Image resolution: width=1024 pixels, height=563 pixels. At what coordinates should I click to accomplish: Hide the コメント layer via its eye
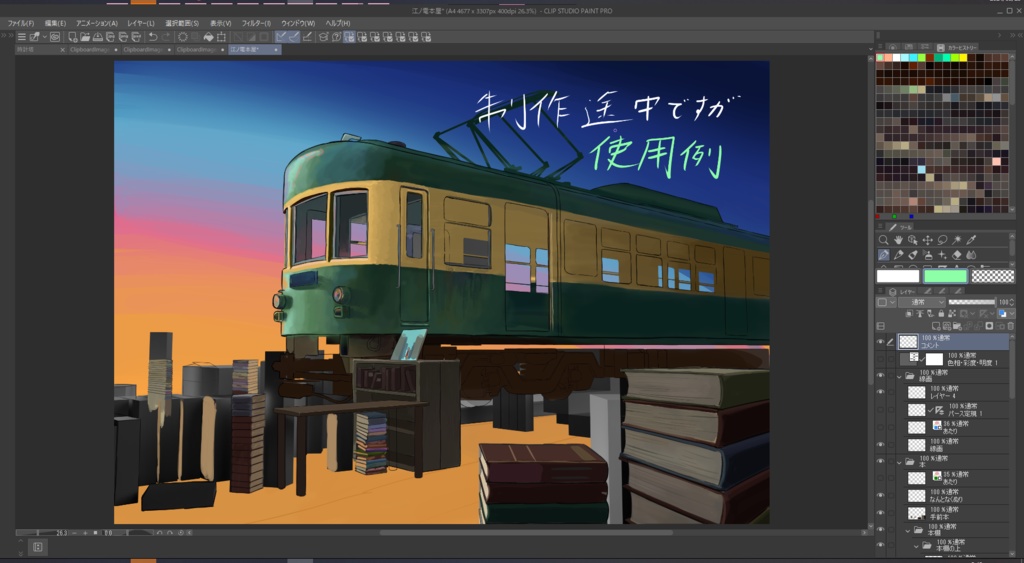880,342
